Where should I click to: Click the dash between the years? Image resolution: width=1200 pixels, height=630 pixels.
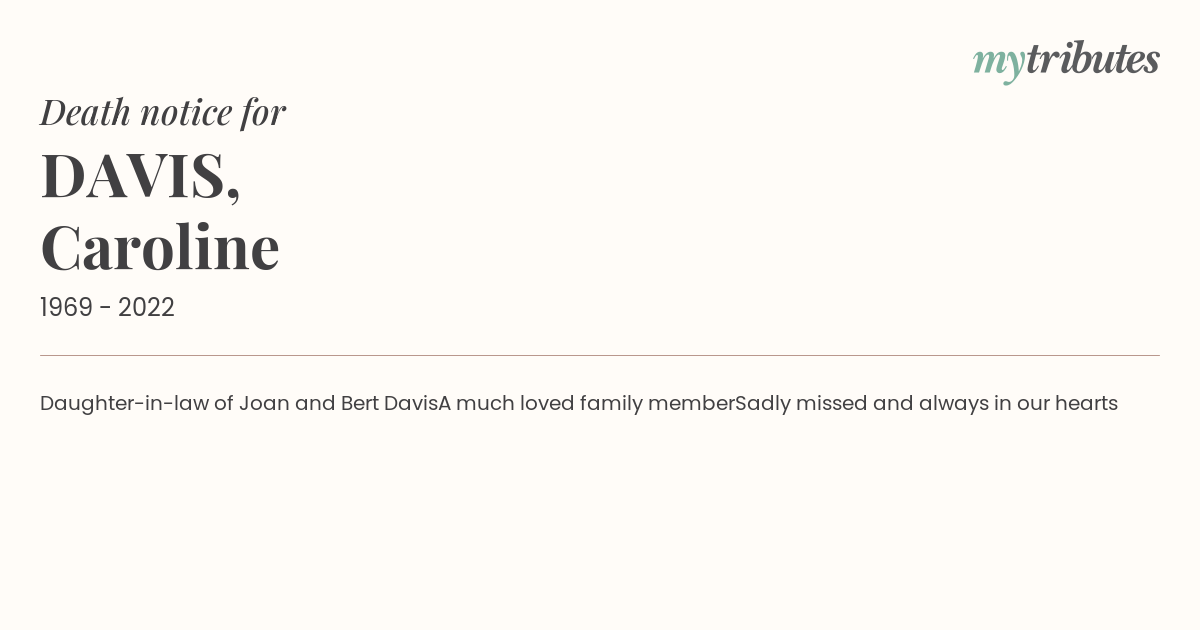pyautogui.click(x=105, y=309)
